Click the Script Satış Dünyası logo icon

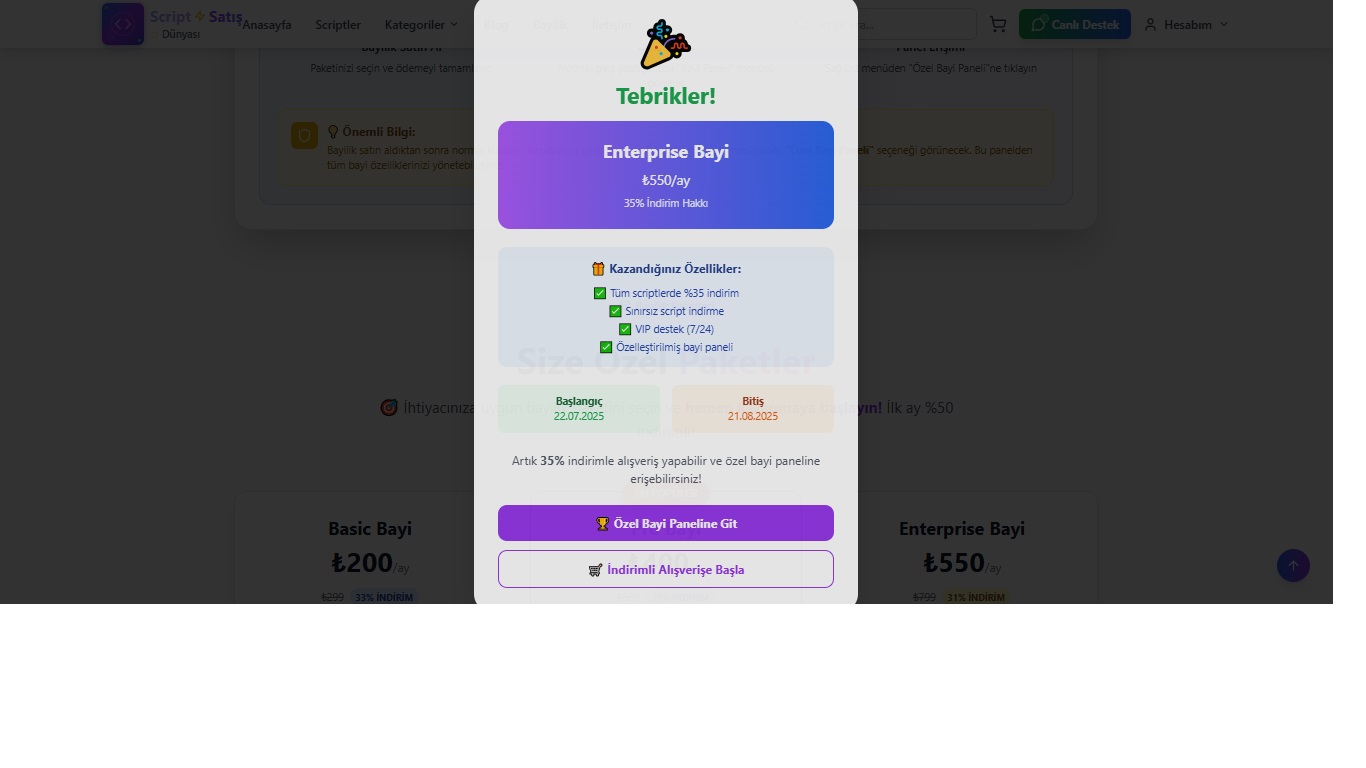click(123, 24)
